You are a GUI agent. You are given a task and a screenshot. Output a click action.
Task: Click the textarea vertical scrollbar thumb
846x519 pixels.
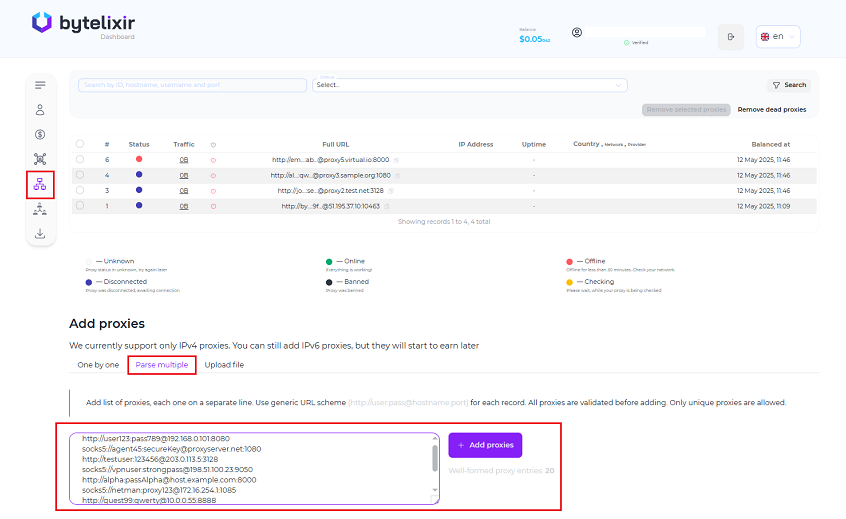point(435,459)
